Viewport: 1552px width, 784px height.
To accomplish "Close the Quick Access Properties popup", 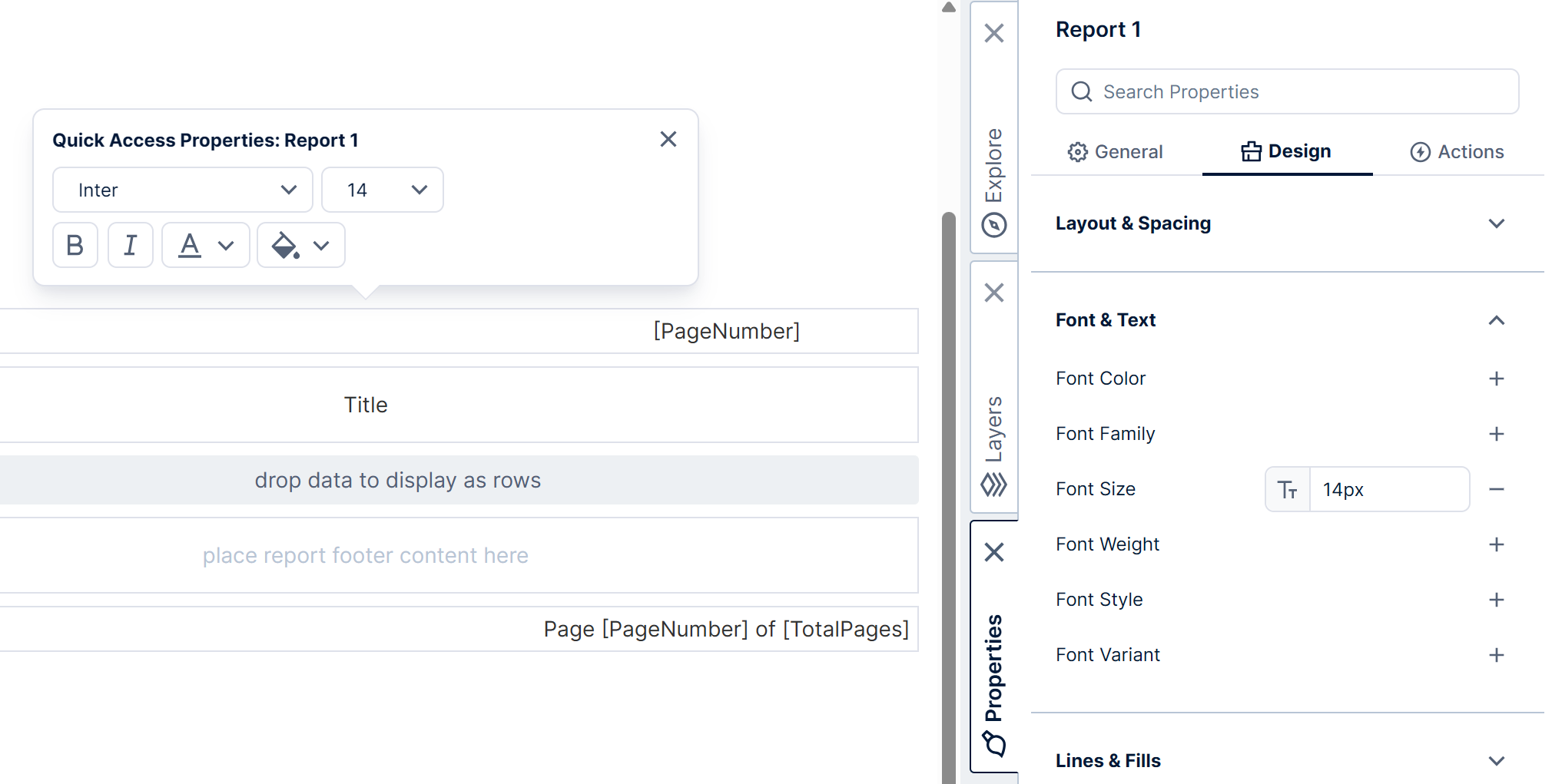I will click(668, 139).
